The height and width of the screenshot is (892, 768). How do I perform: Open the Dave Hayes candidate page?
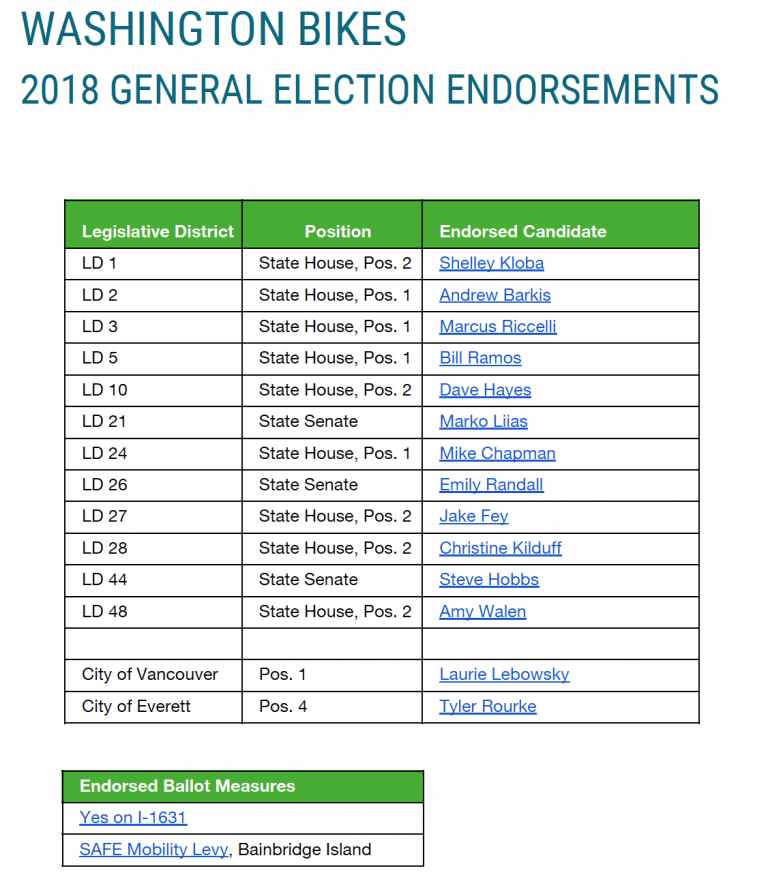[x=485, y=390]
